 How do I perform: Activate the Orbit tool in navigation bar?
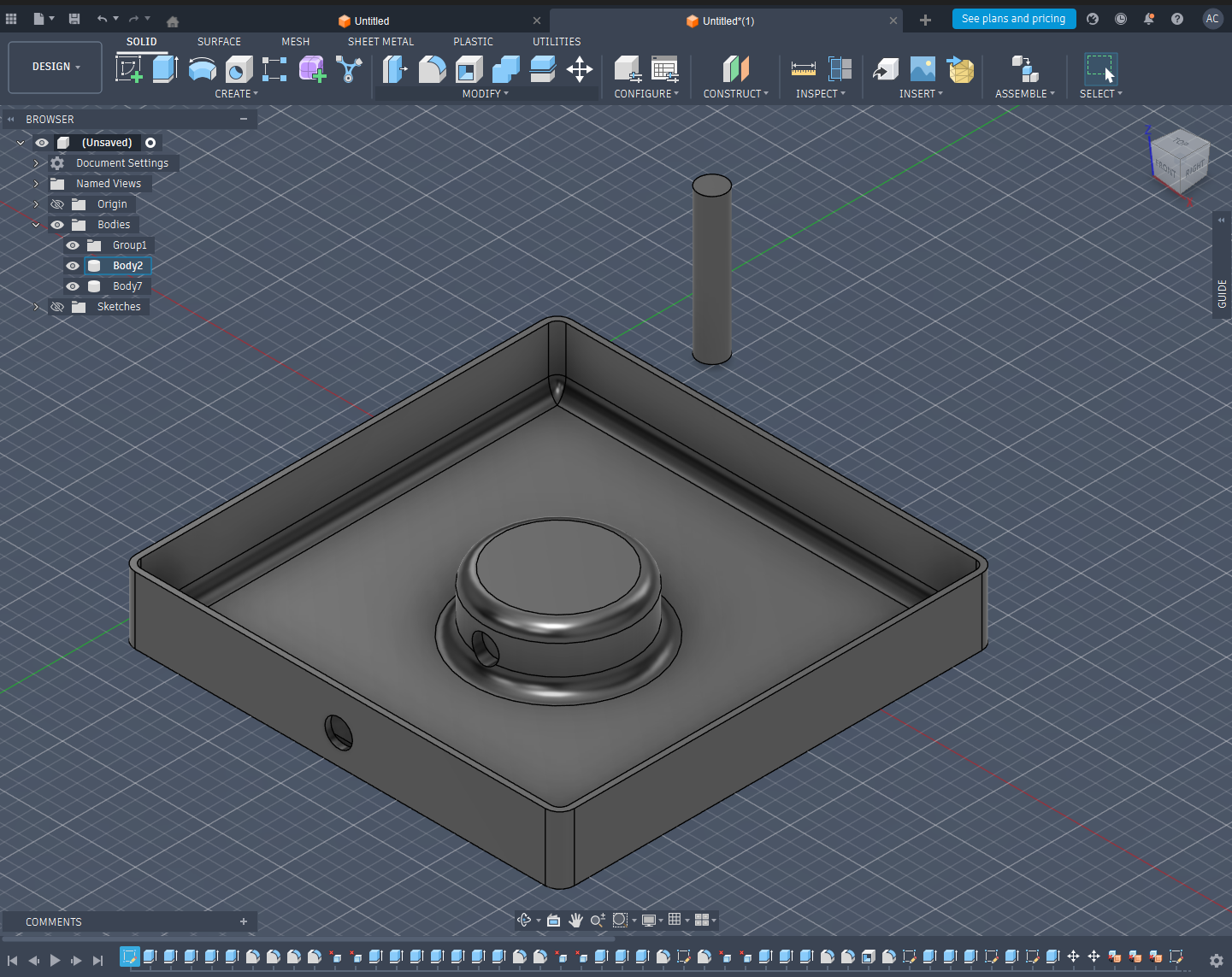[524, 920]
